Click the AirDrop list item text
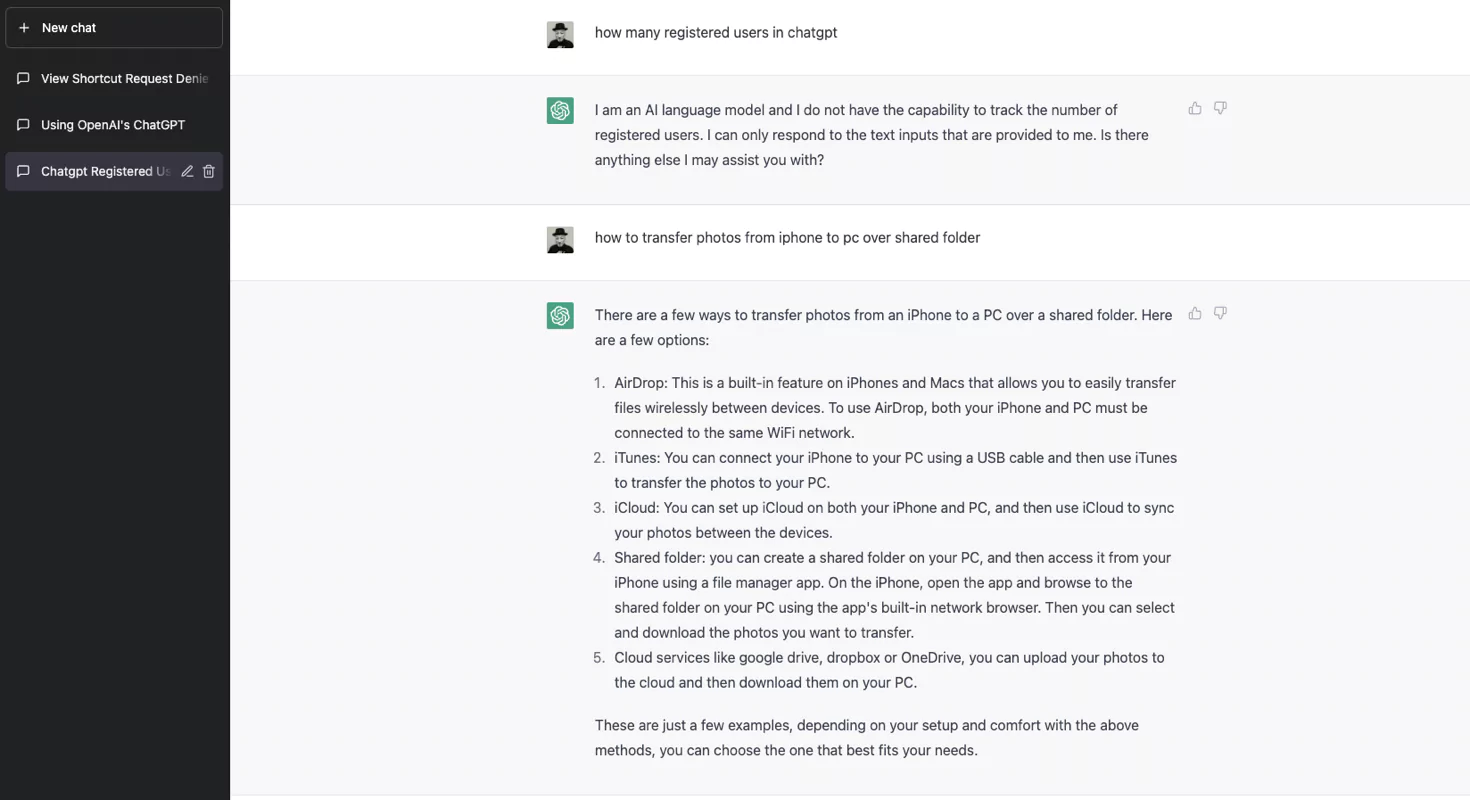Viewport: 1470px width, 800px height. pyautogui.click(x=894, y=408)
